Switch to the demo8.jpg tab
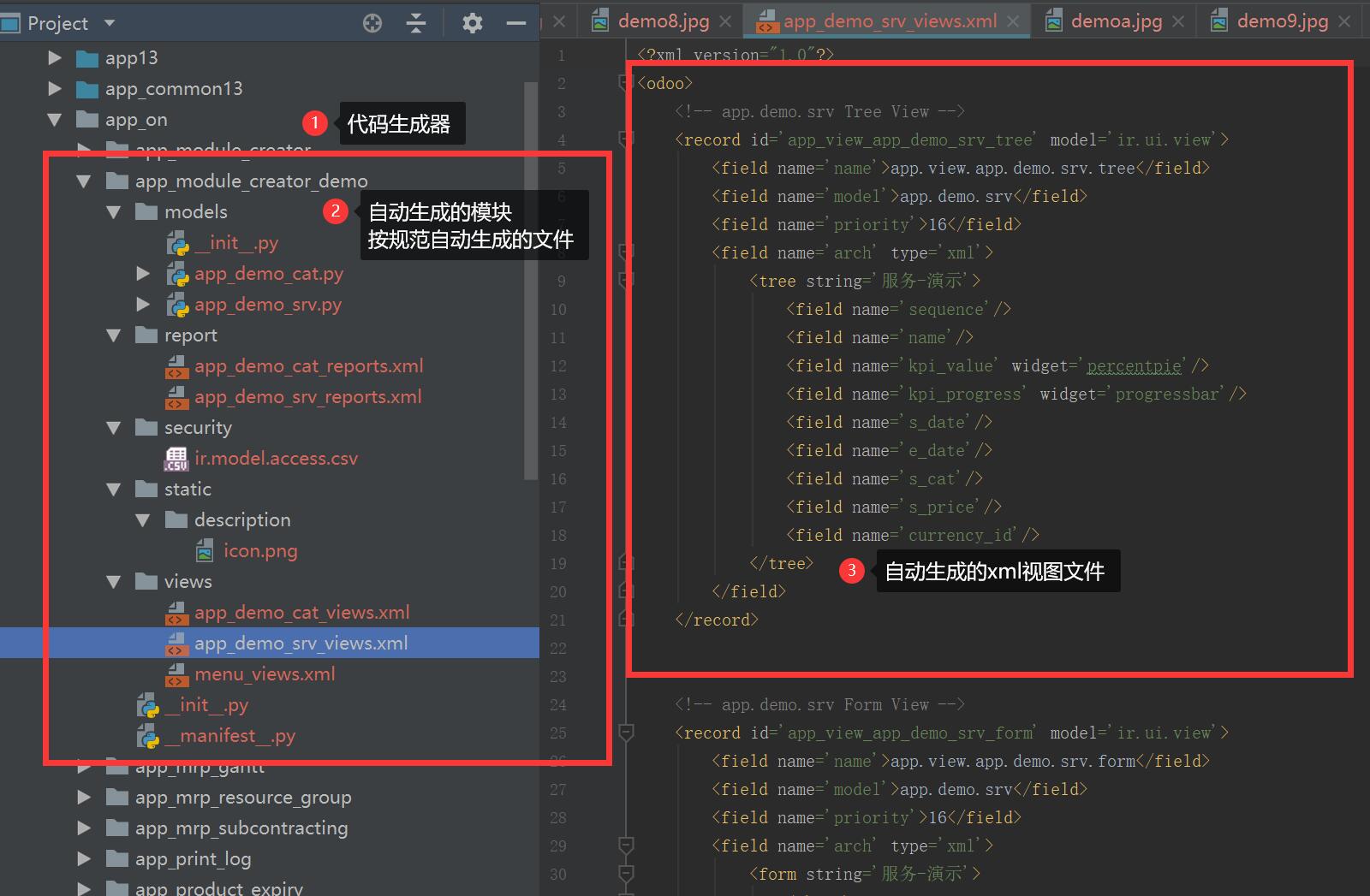 663,21
